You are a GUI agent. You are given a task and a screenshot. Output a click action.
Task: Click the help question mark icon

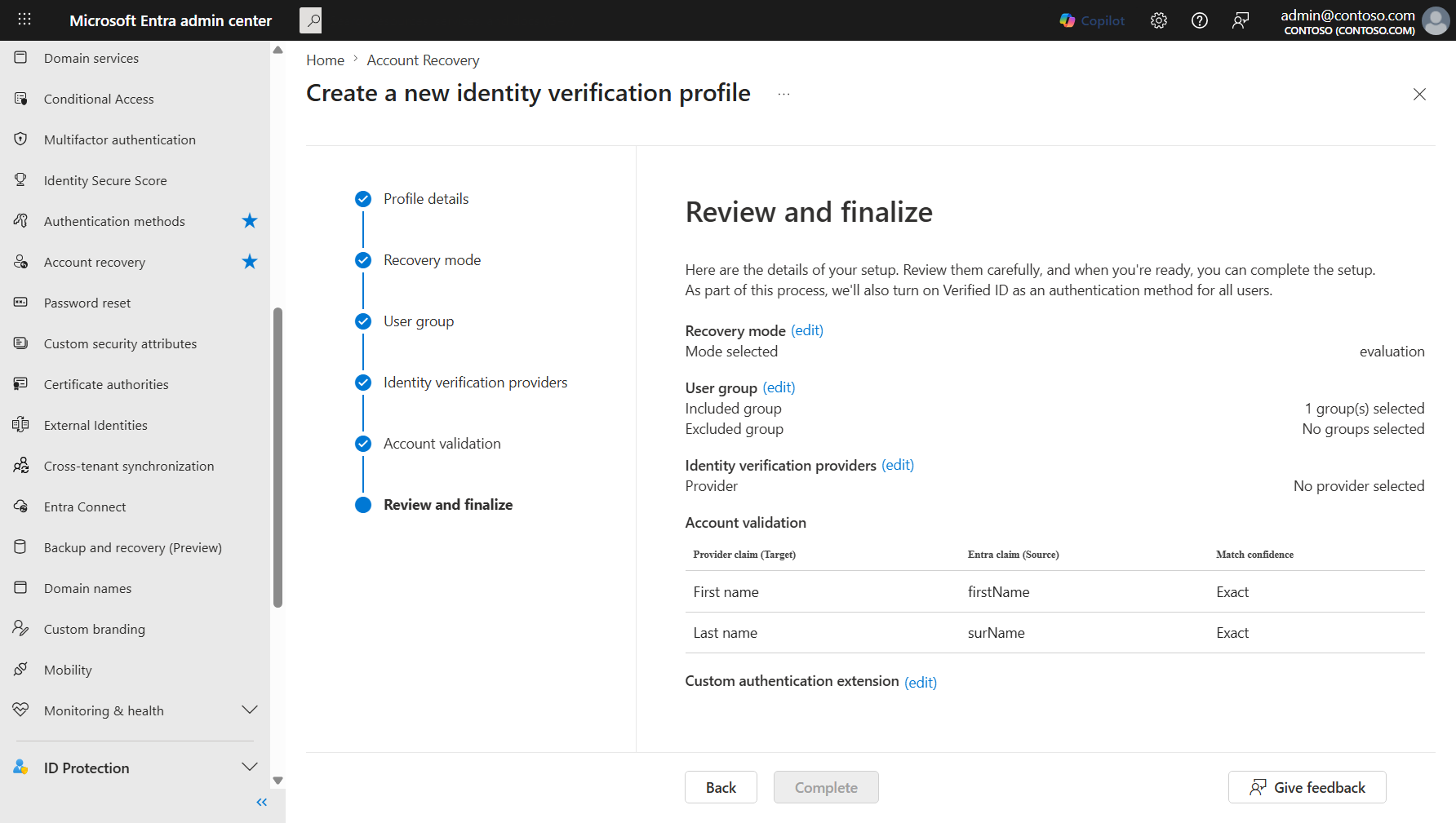(1200, 20)
